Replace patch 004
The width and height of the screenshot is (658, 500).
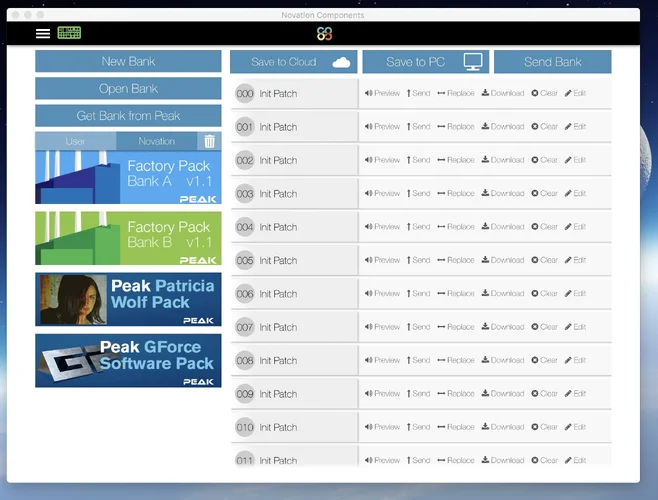pos(456,227)
